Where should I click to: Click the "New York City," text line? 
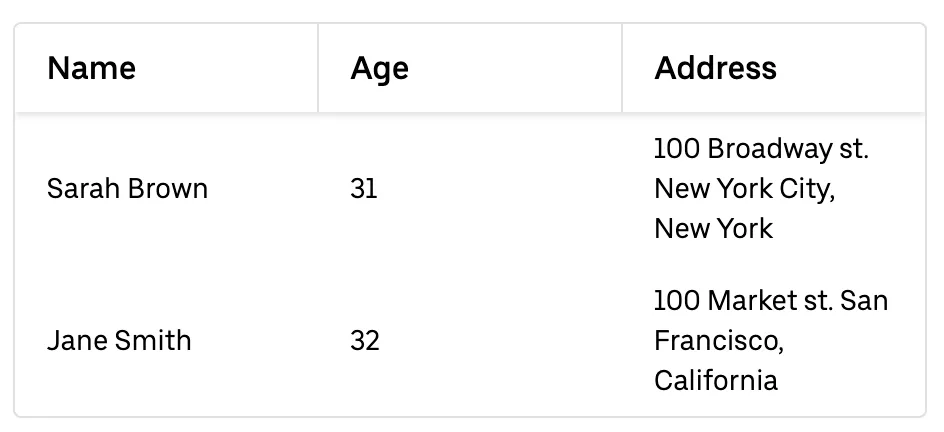744,189
